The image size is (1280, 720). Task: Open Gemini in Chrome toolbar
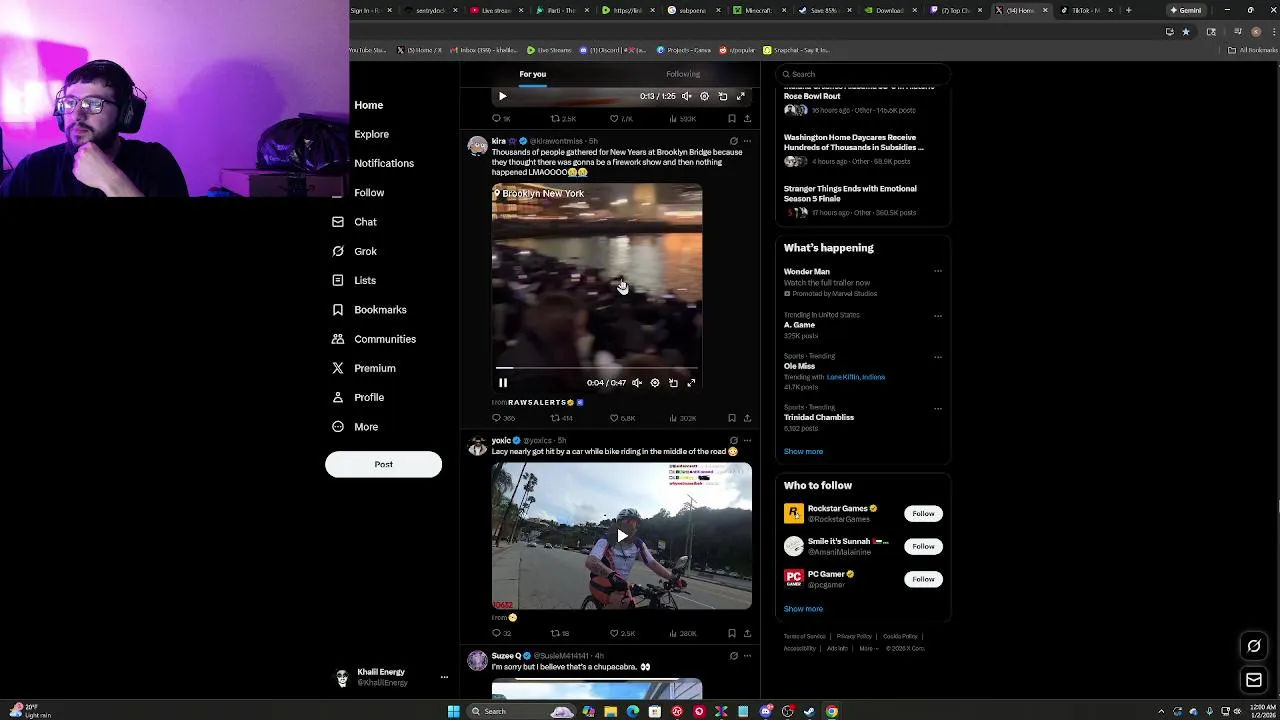coord(1186,10)
